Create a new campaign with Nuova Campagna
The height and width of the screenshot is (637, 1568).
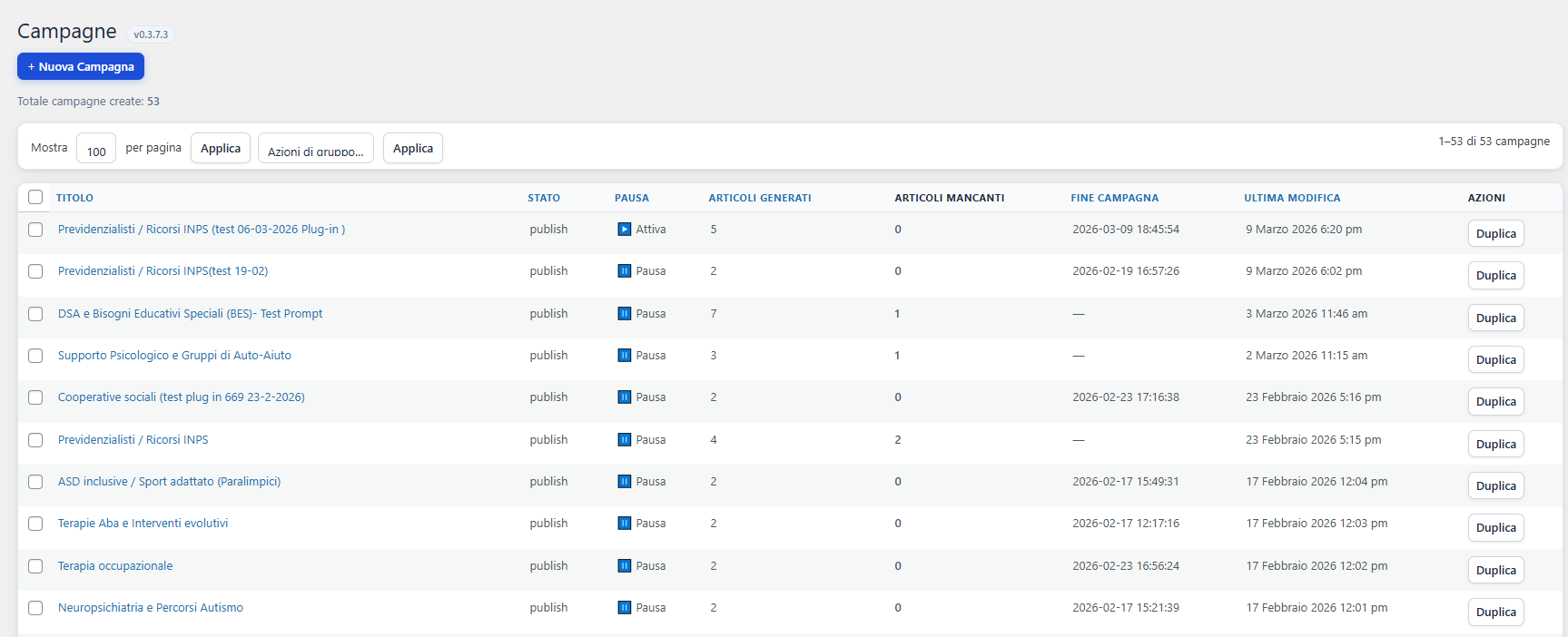[81, 66]
